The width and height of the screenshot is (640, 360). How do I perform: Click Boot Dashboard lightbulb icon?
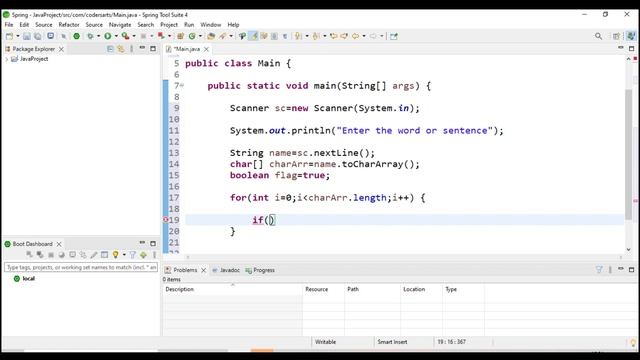[x=116, y=255]
